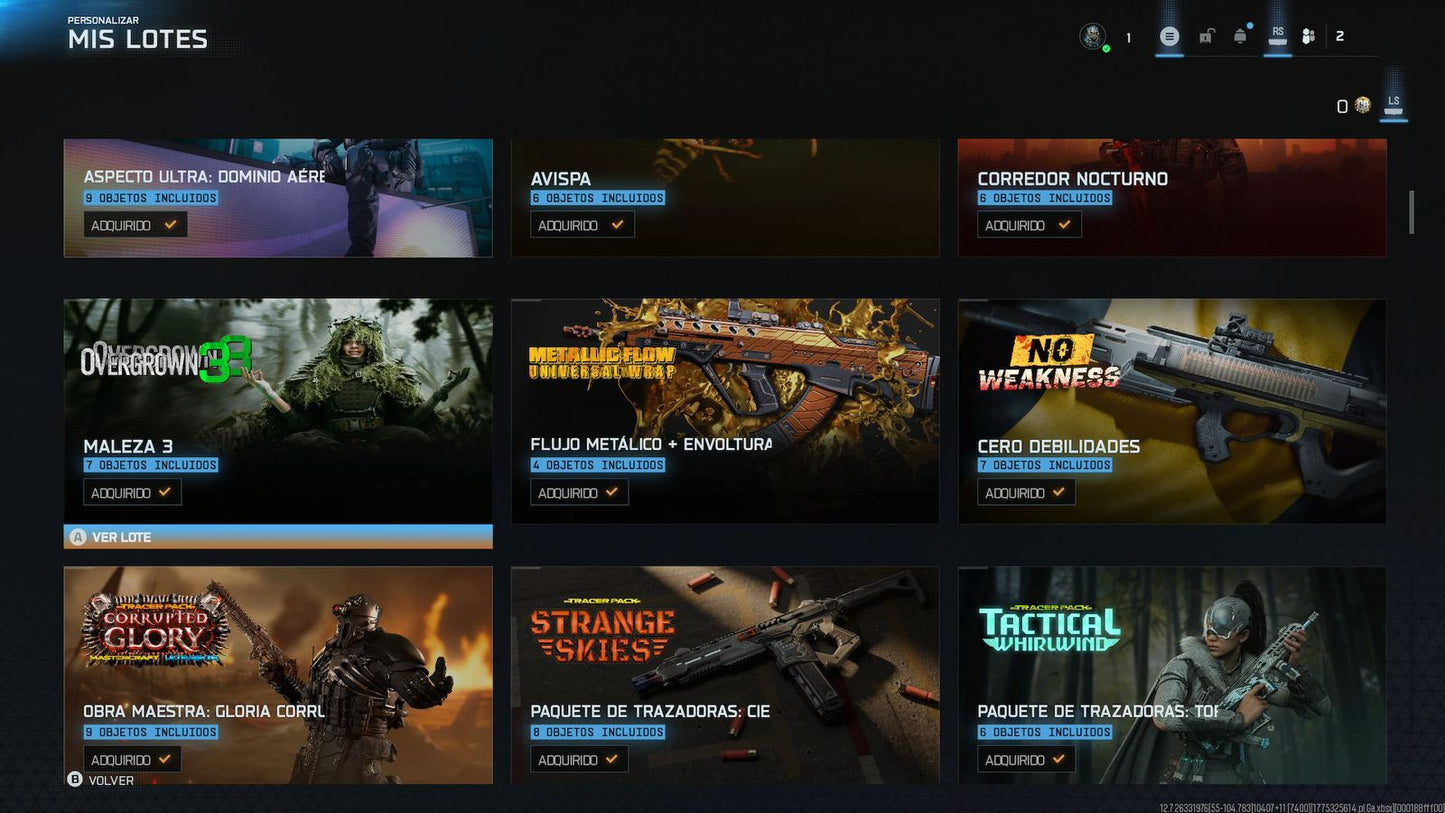This screenshot has height=813, width=1445.
Task: Click the 'MIS LOTES' page heading
Action: point(138,40)
